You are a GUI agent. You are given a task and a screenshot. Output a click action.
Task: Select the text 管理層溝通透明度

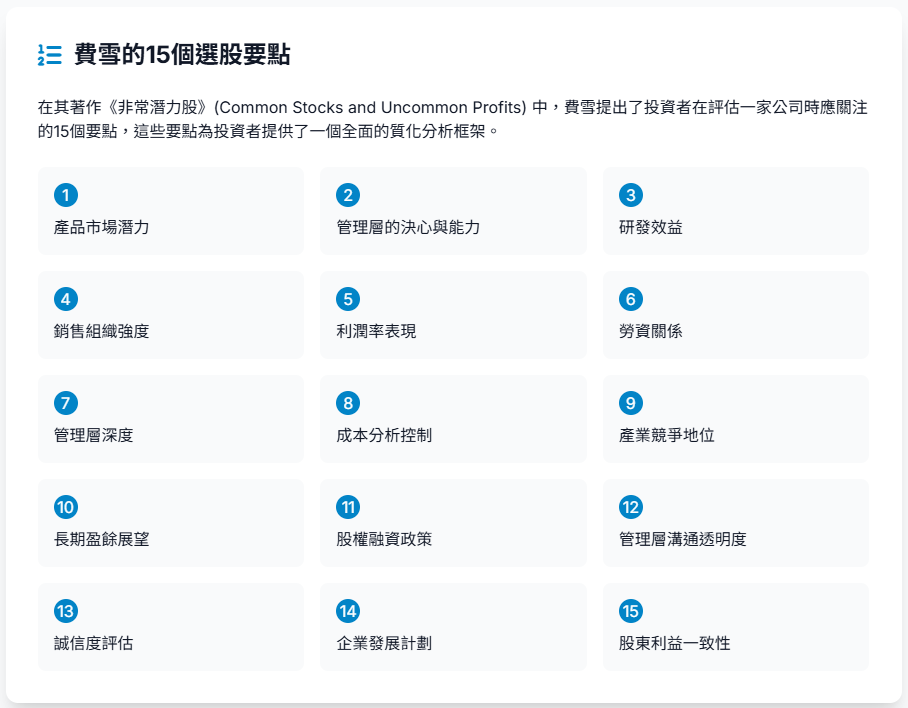pyautogui.click(x=683, y=539)
